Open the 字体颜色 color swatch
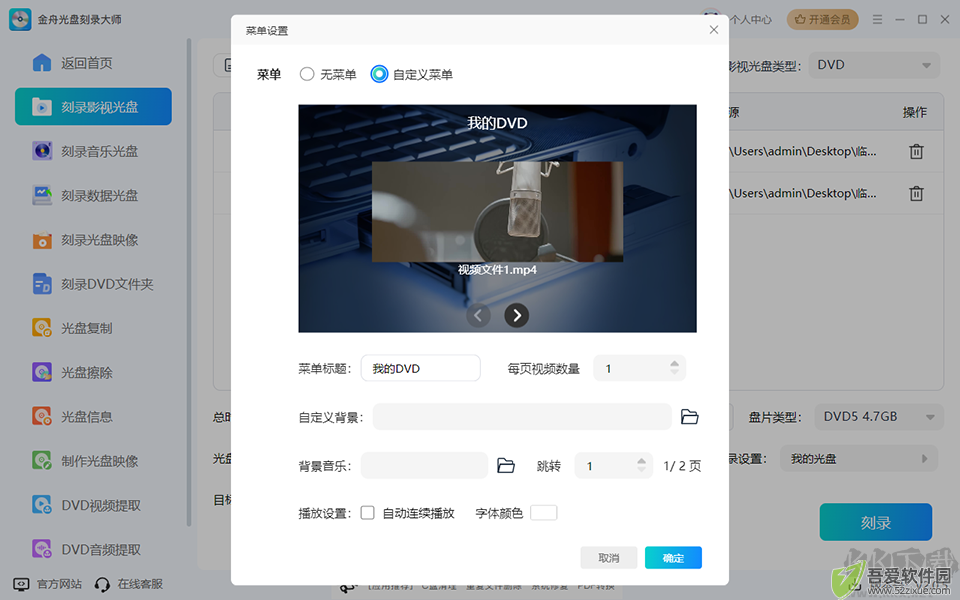Screen dimensions: 960x600 [544, 513]
